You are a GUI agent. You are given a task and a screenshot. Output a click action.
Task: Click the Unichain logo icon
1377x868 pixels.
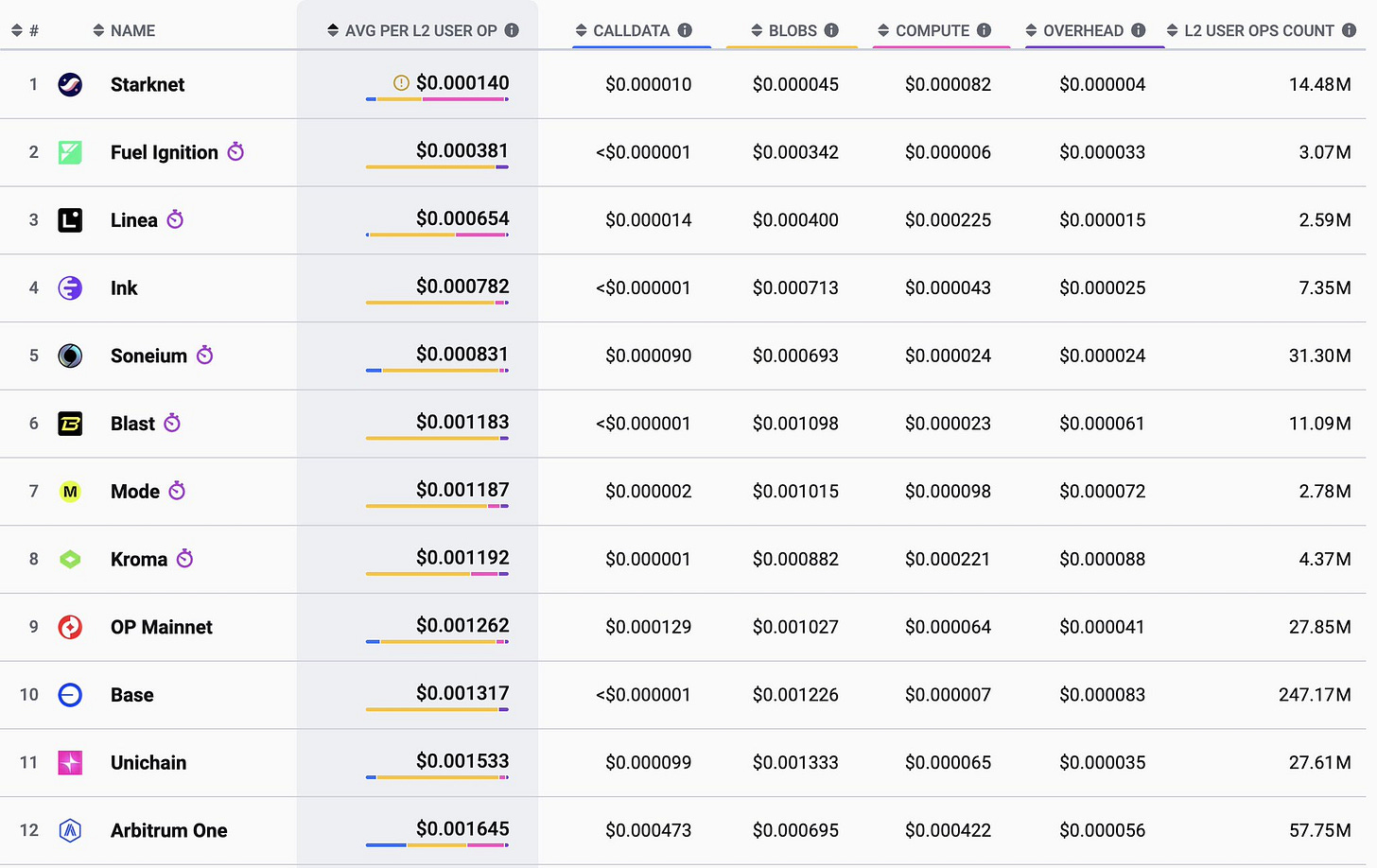[x=70, y=762]
